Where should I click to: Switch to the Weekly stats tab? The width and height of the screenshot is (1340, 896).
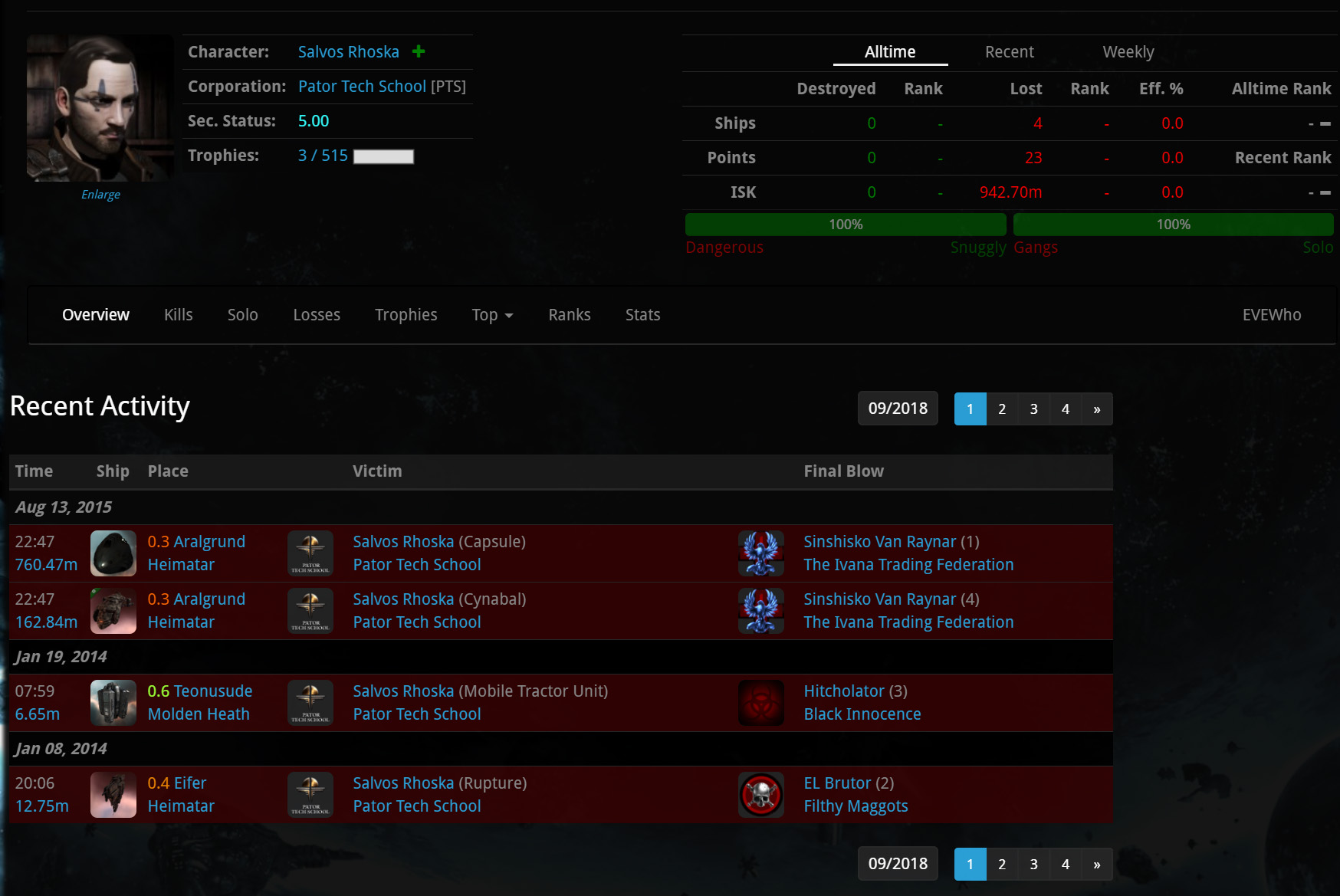(x=1128, y=52)
